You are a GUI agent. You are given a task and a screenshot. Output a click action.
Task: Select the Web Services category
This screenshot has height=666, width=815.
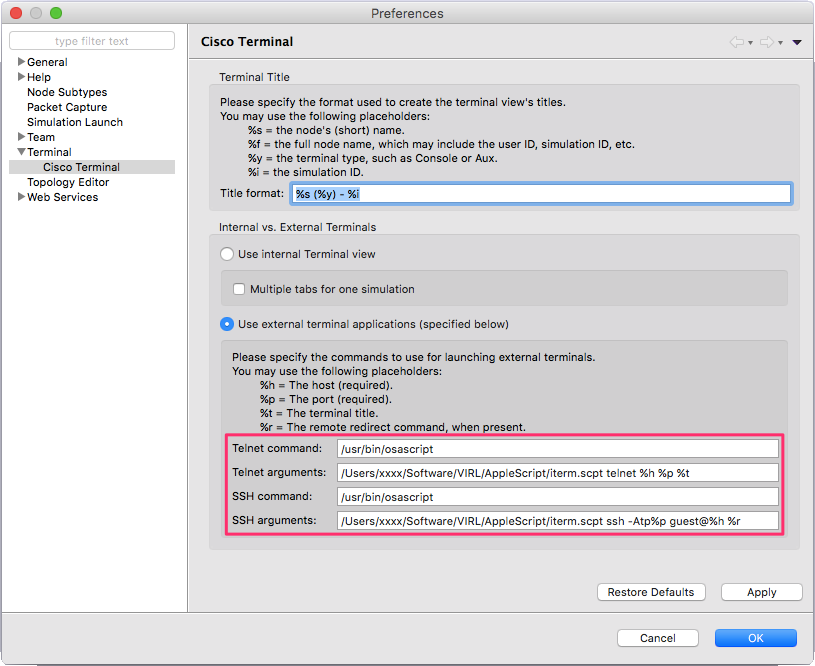point(62,197)
